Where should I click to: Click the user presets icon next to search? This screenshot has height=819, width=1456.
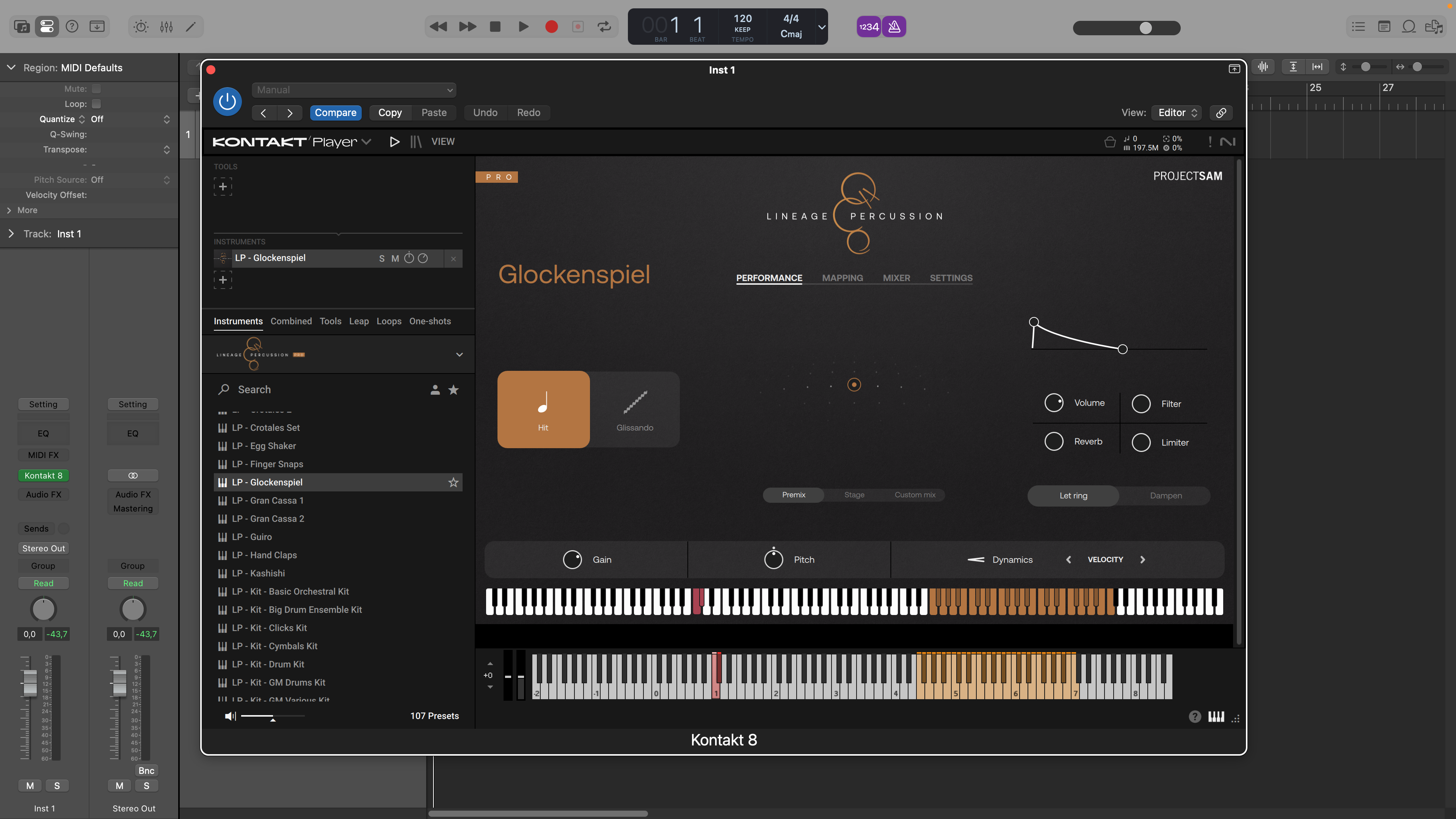point(435,389)
